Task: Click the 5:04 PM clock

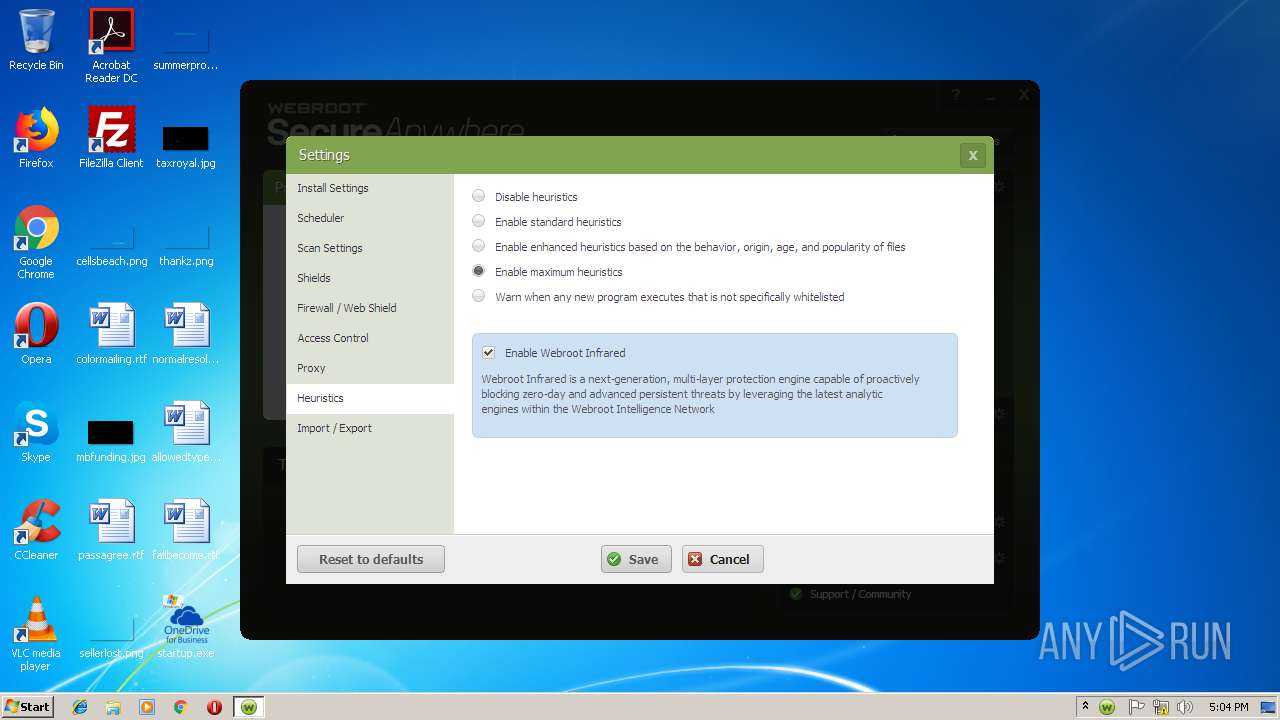Action: [1228, 707]
